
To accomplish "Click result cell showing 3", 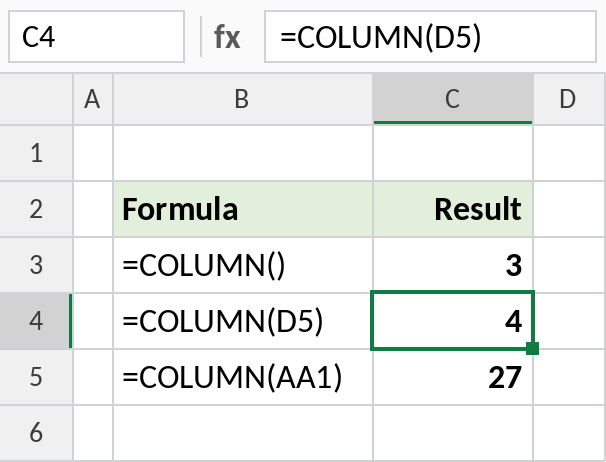I will [453, 265].
